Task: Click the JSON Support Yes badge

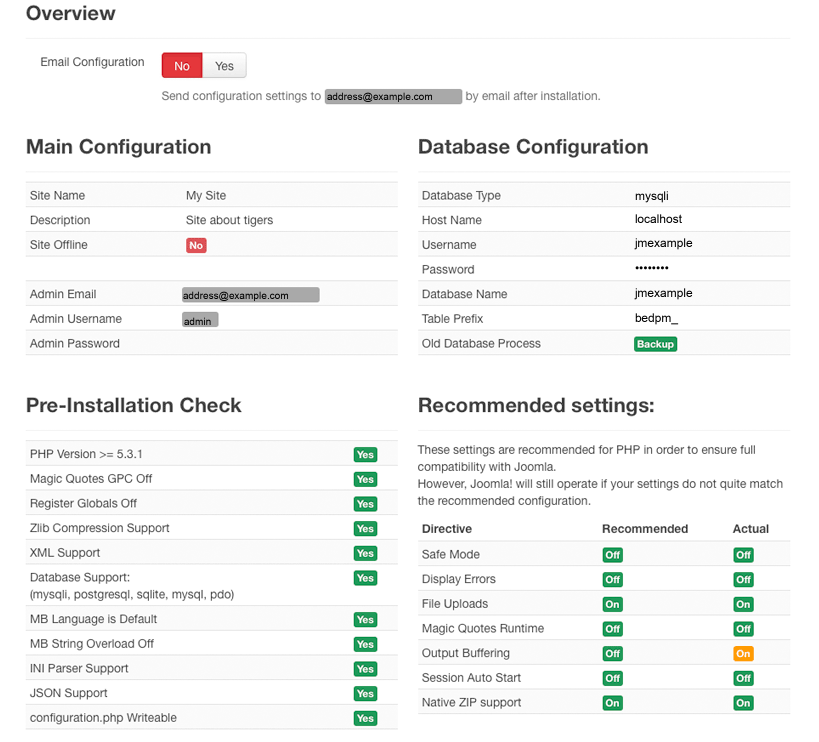Action: click(x=365, y=694)
